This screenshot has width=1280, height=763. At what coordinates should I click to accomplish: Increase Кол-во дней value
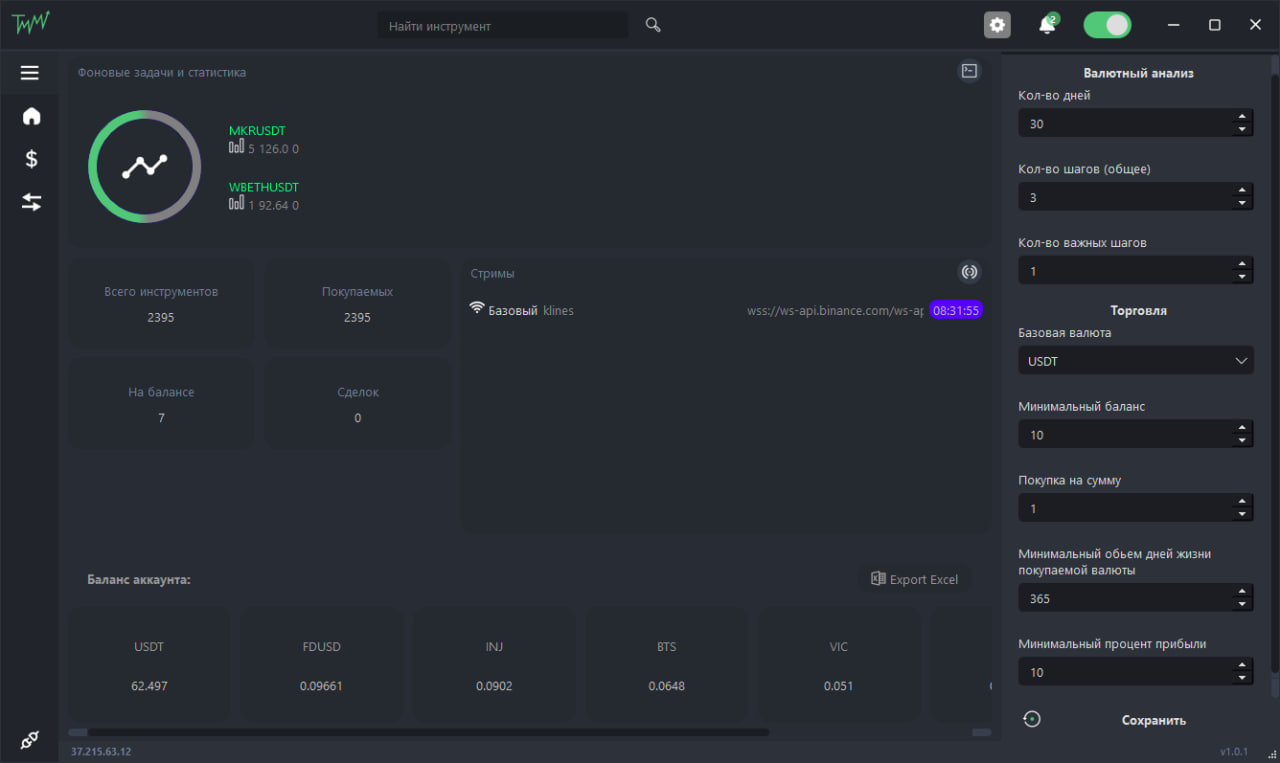tap(1242, 117)
